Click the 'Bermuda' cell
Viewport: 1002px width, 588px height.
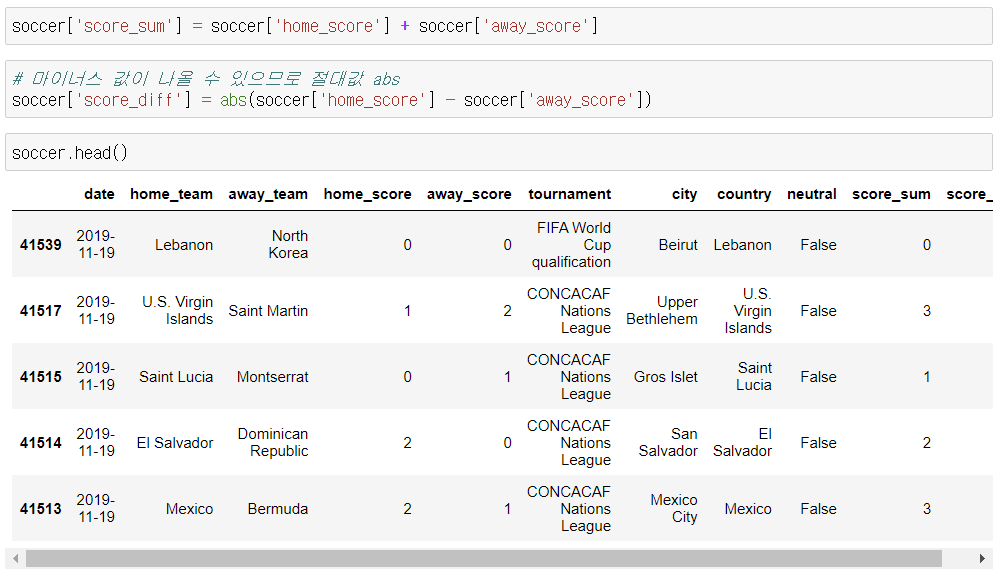[x=278, y=509]
